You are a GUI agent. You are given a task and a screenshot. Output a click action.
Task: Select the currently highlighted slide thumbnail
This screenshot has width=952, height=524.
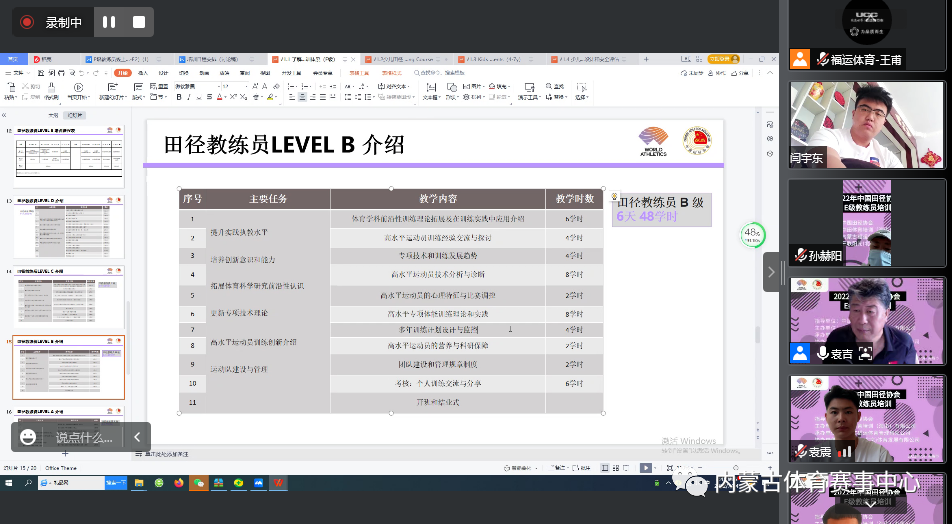tap(69, 367)
